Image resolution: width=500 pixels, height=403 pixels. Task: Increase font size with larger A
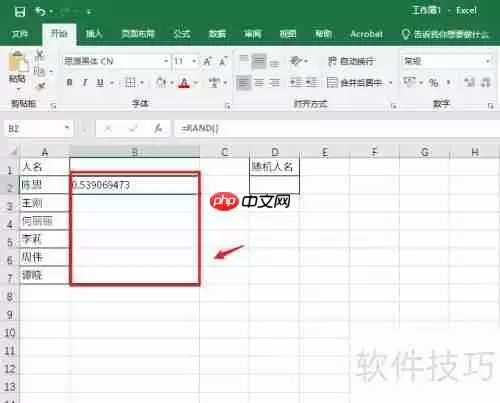pos(208,61)
